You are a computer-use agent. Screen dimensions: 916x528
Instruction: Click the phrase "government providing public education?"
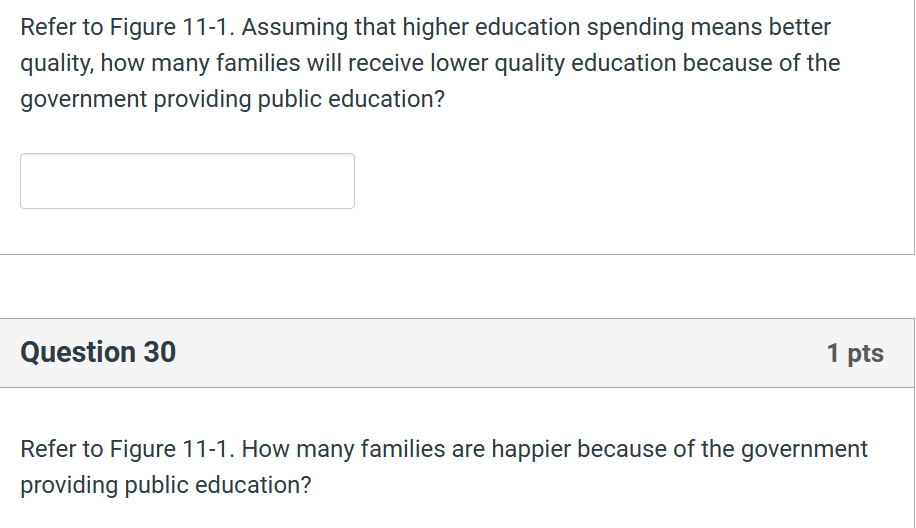[x=233, y=100]
